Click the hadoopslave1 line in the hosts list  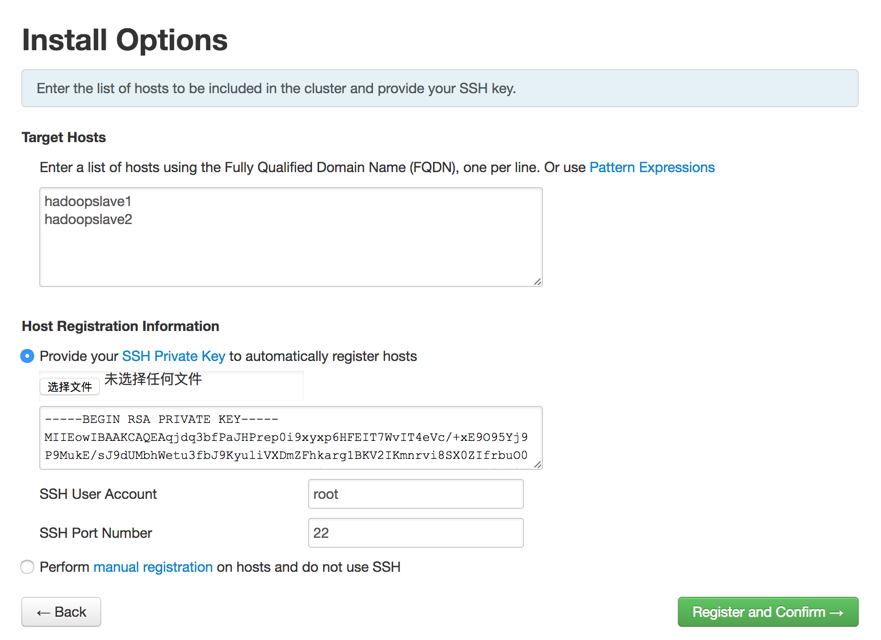pos(88,201)
